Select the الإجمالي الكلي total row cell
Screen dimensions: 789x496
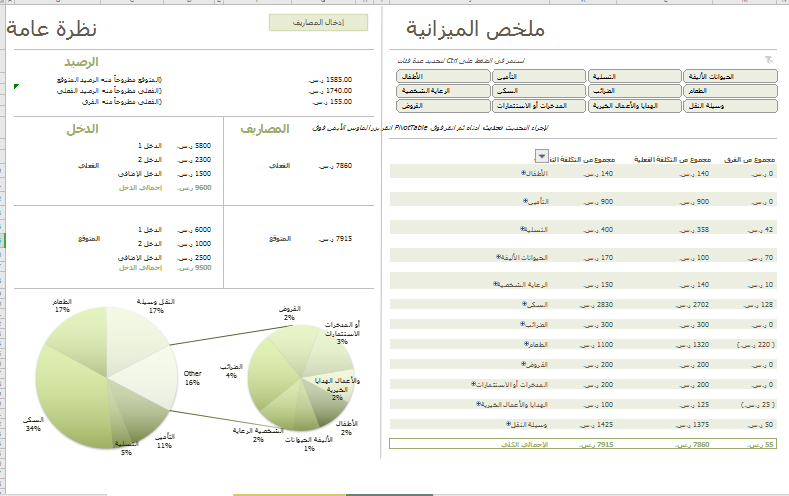(583, 444)
